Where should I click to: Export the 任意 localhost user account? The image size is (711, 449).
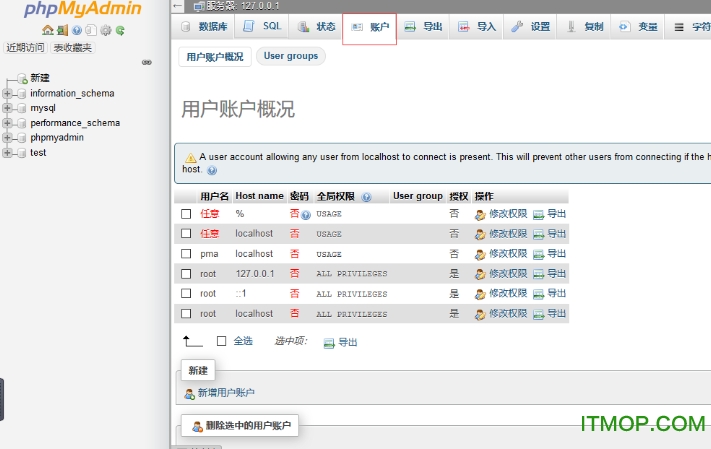pyautogui.click(x=549, y=234)
